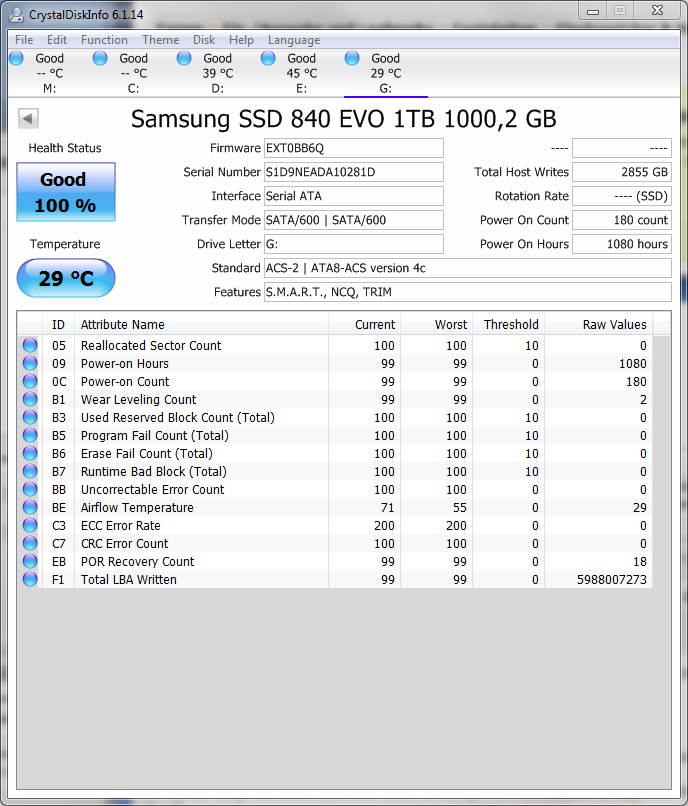Viewport: 688px width, 806px height.
Task: Click status orb for Reallocated Sector Count
Action: [30, 345]
